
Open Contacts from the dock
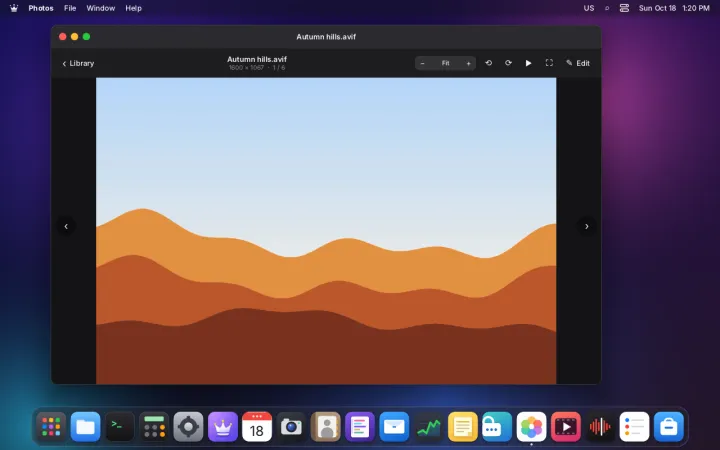326,427
